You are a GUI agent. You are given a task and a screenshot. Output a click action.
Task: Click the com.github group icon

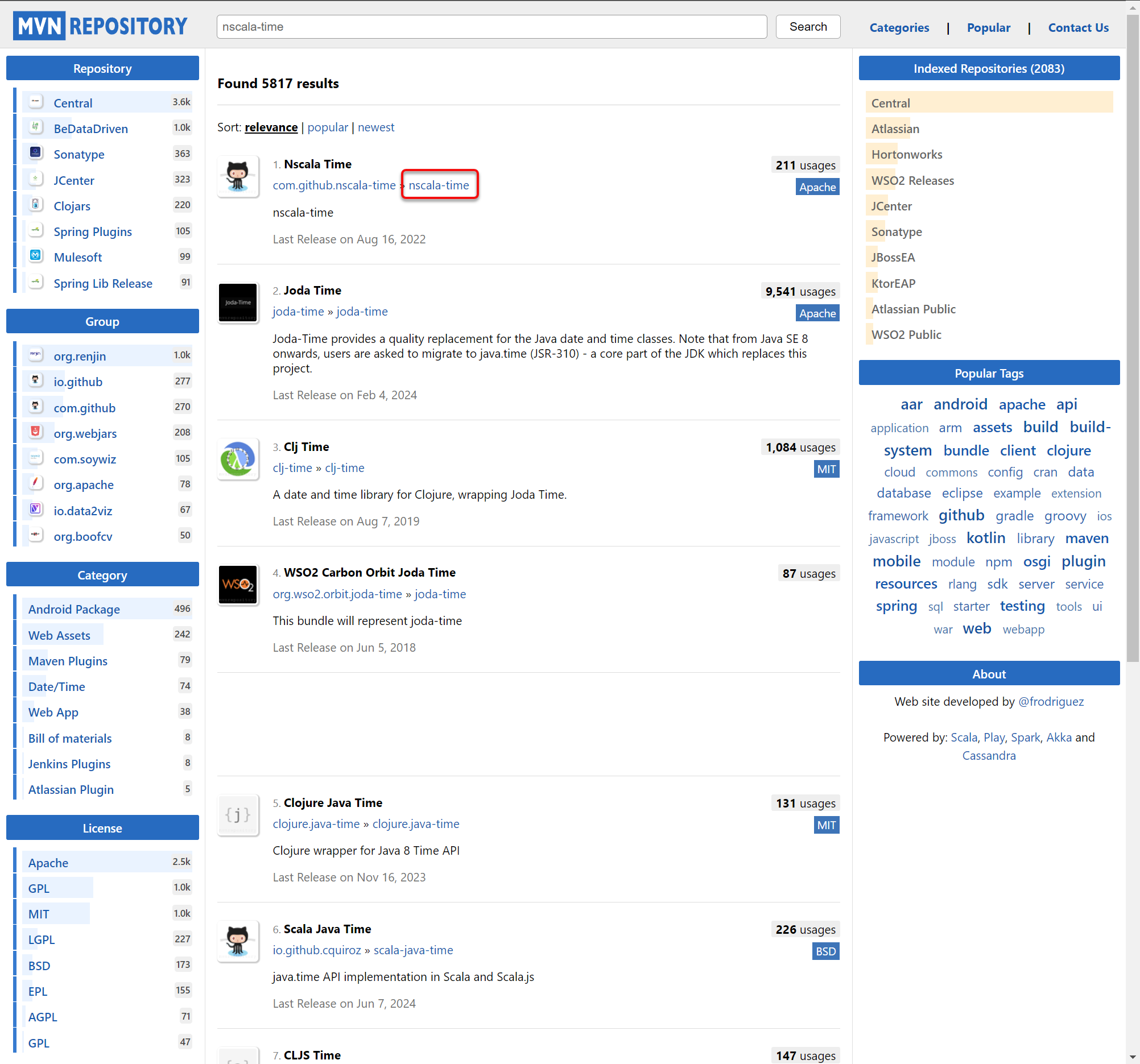click(35, 407)
